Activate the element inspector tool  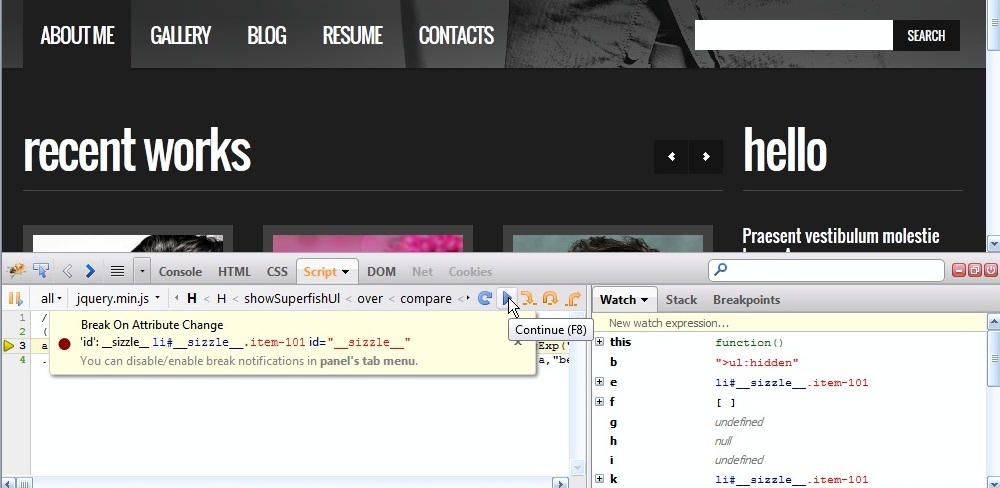pos(41,271)
